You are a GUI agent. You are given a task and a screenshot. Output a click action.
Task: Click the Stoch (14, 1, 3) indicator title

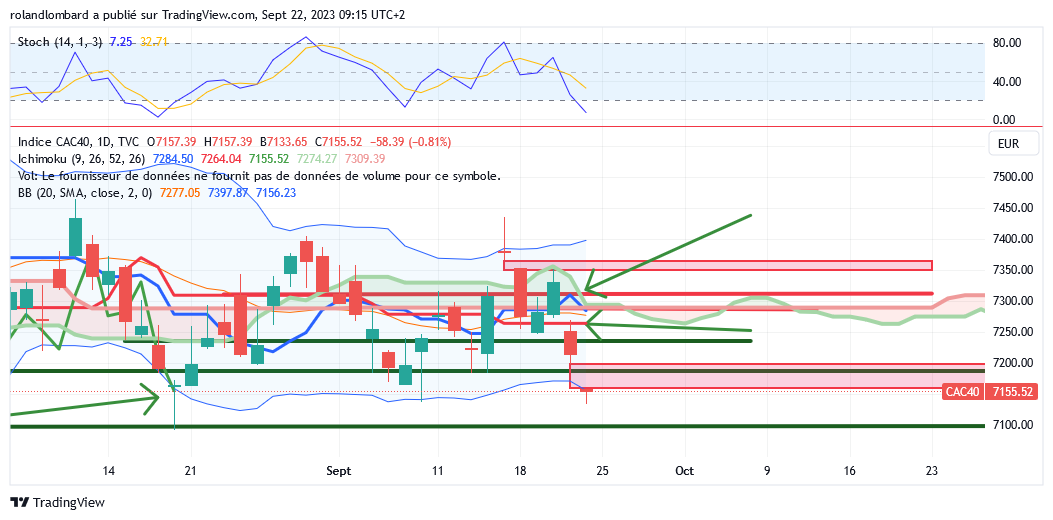(60, 42)
